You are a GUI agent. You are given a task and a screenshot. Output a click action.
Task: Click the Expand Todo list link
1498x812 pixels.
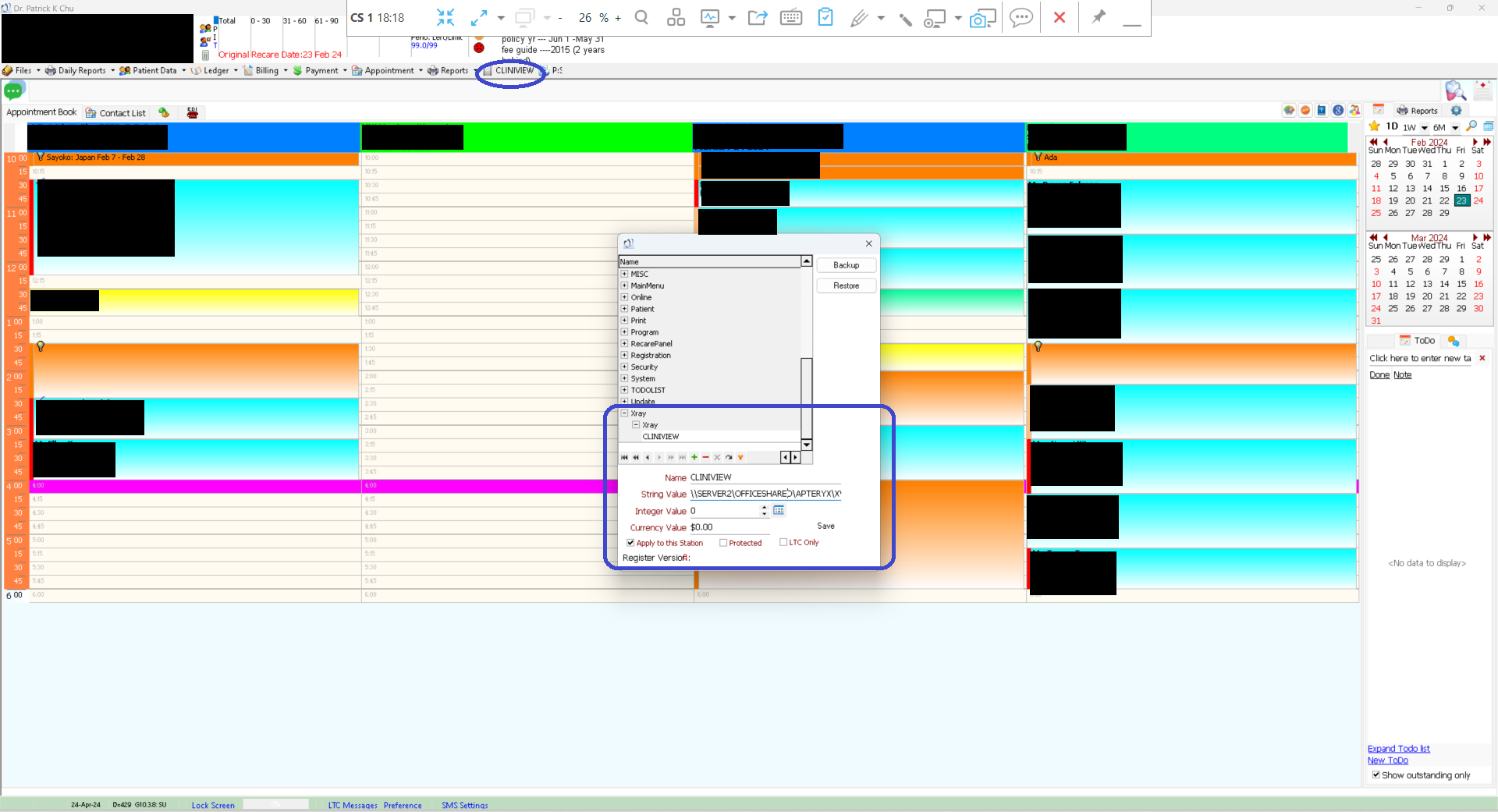[x=1398, y=749]
